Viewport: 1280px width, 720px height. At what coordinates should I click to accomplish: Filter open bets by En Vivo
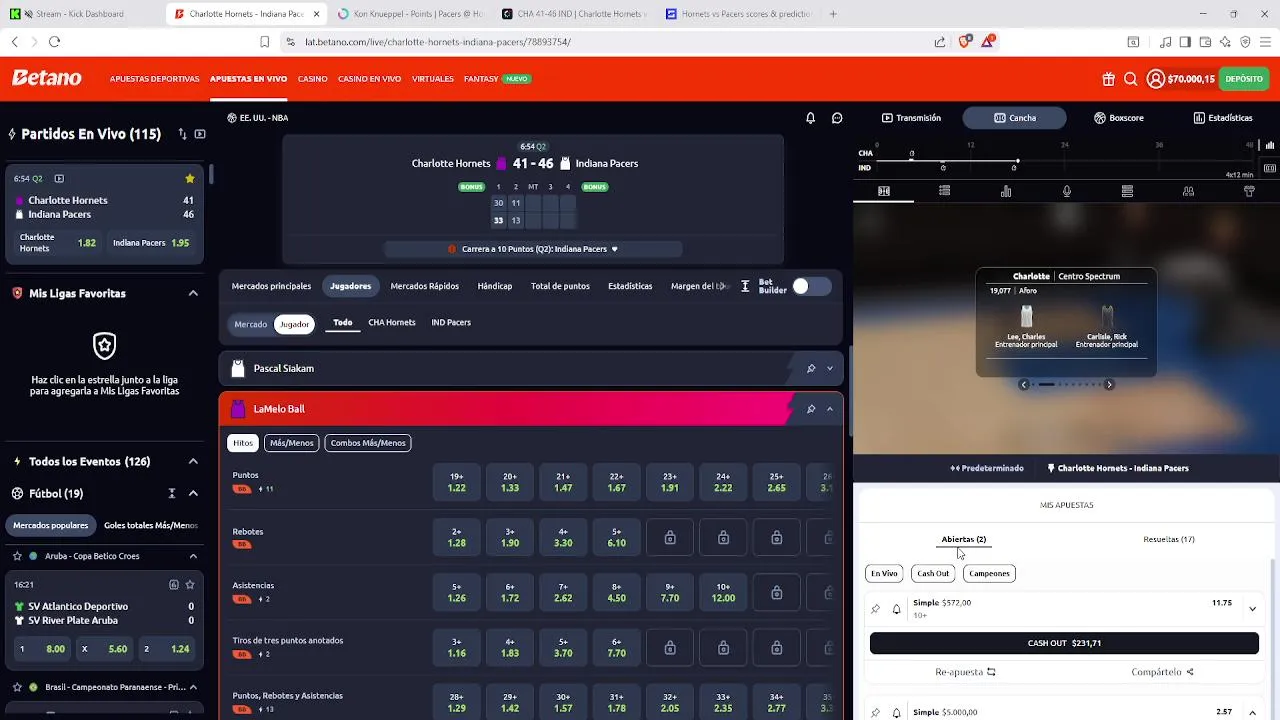(884, 573)
